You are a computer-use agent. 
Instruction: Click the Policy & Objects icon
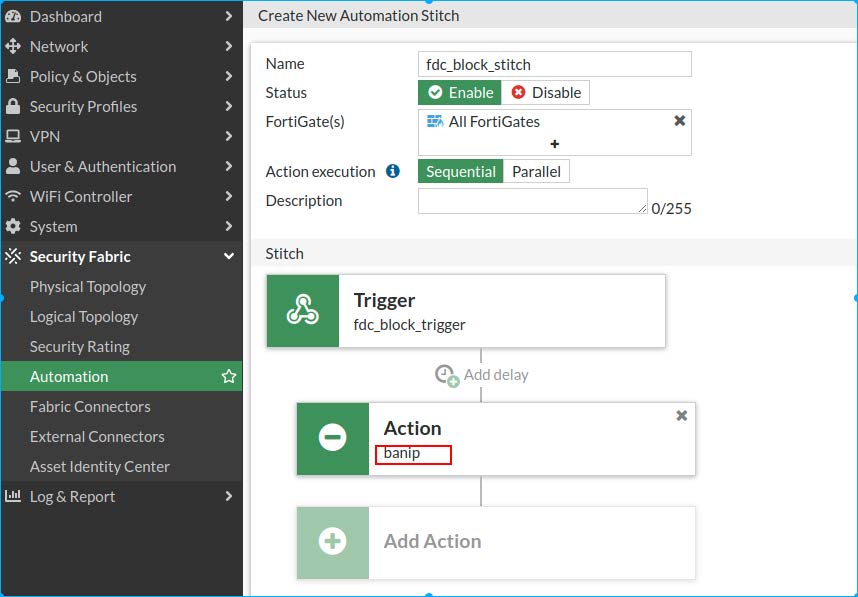coord(13,76)
